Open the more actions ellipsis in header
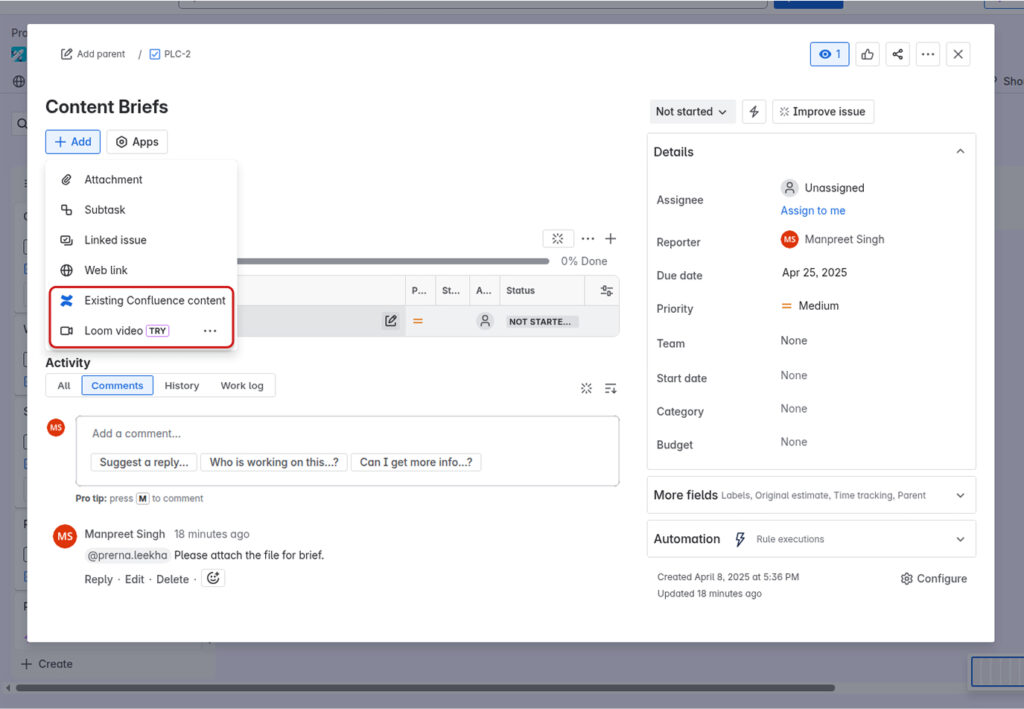This screenshot has height=709, width=1024. point(927,54)
